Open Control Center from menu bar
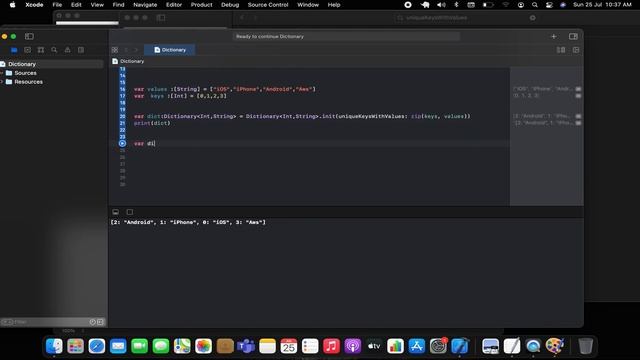The height and width of the screenshot is (360, 640). tap(549, 5)
